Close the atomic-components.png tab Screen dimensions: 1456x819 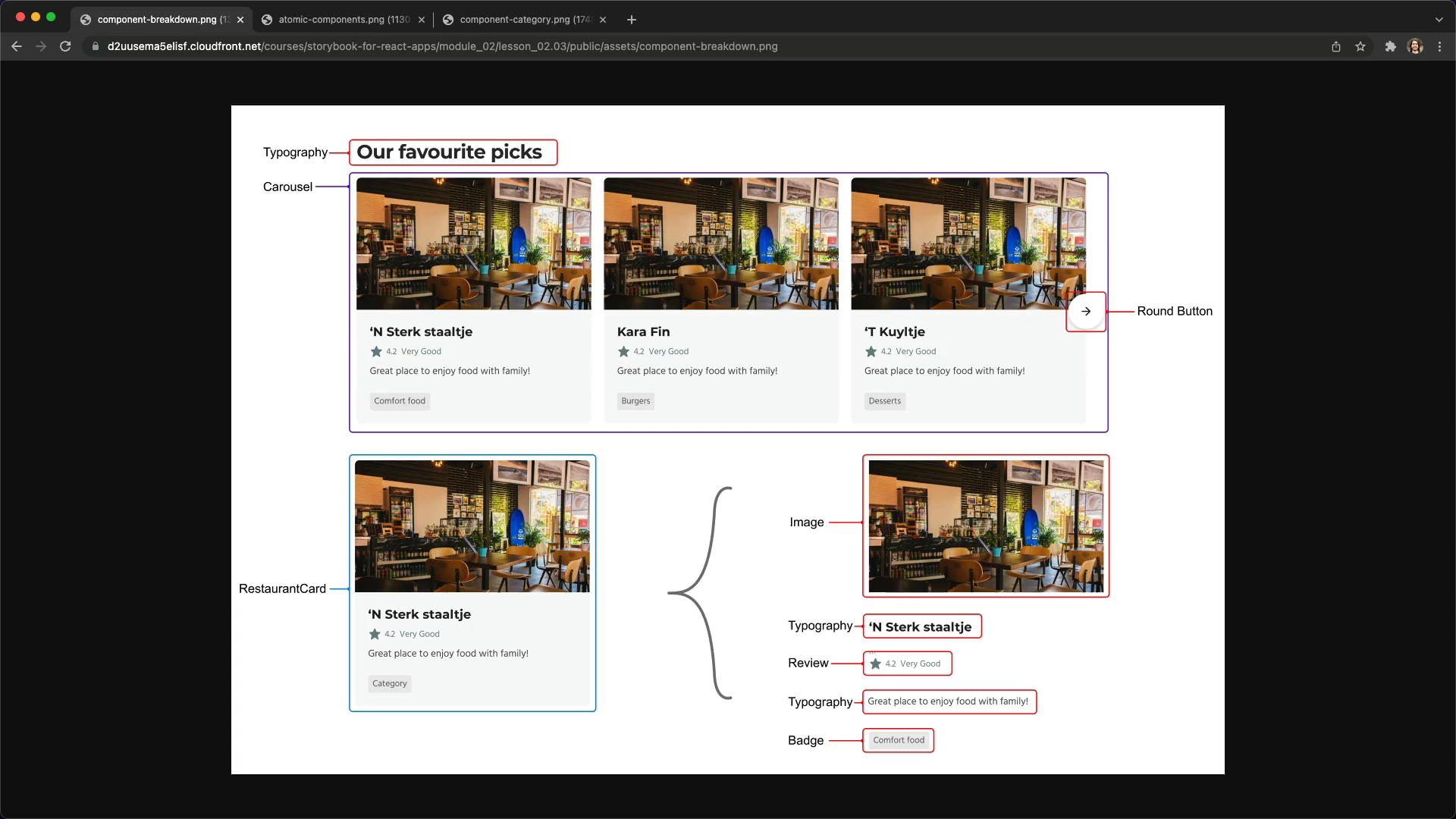(x=422, y=20)
